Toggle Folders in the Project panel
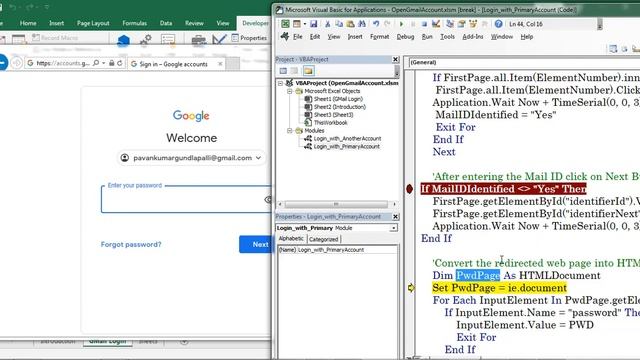 (x=309, y=71)
